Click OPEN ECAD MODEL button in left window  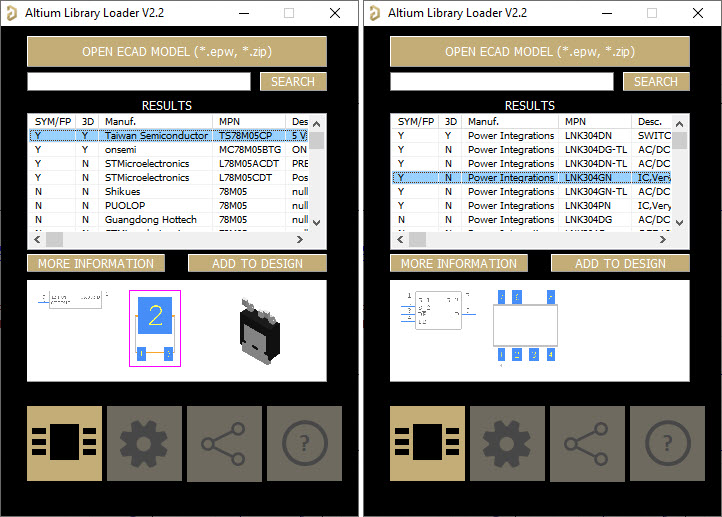click(177, 52)
